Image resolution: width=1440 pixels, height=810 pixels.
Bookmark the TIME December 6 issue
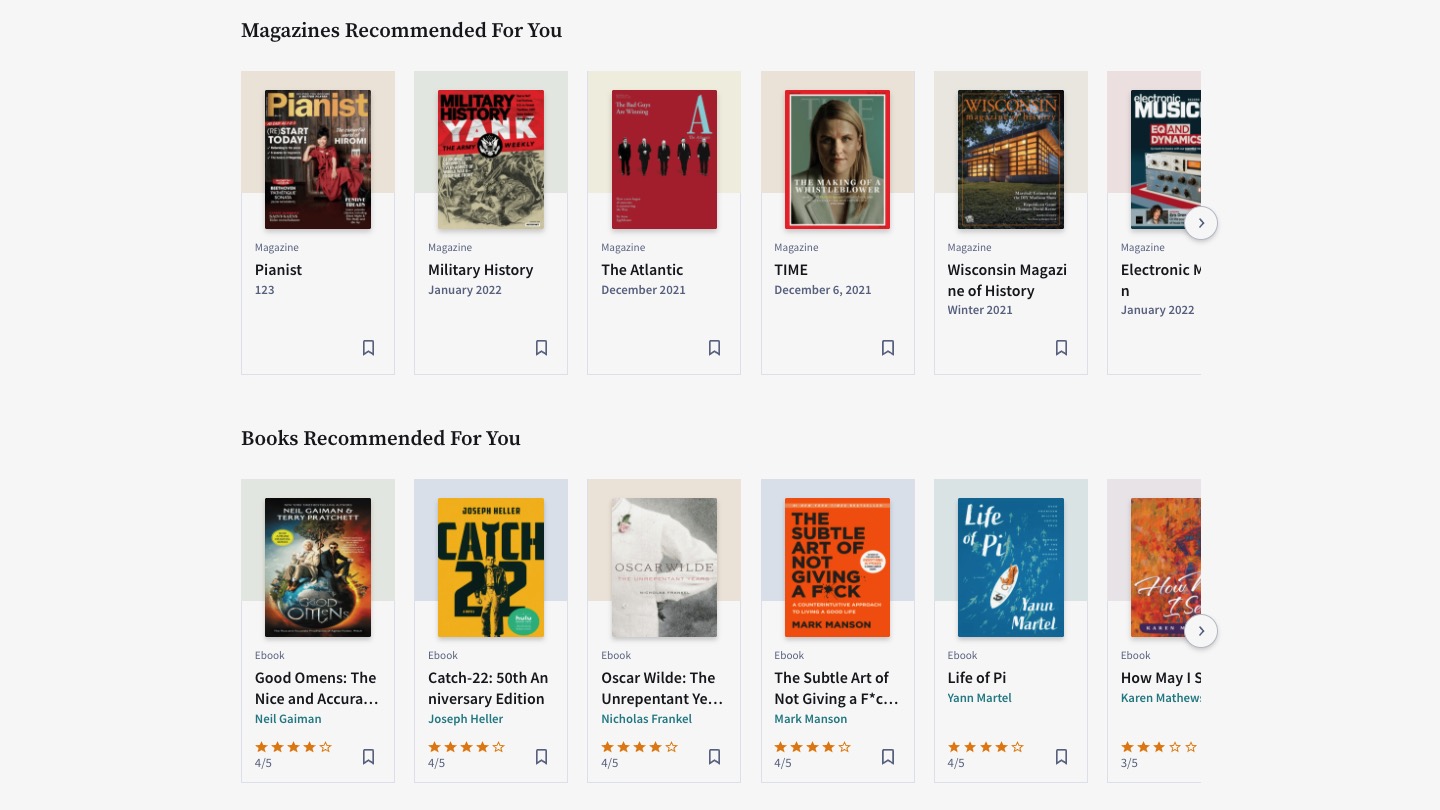click(888, 348)
